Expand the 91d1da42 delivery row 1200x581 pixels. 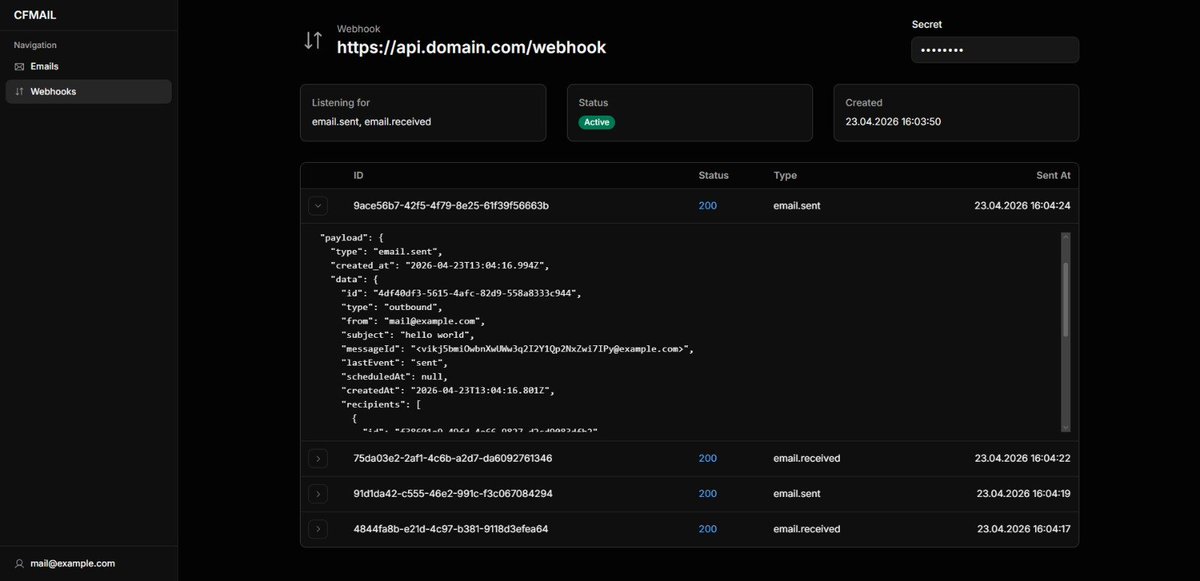coord(317,493)
